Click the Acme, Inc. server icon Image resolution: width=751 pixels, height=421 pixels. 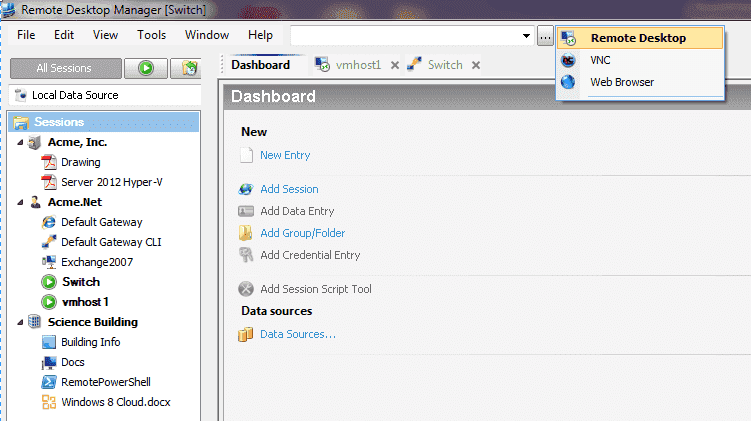pos(34,142)
